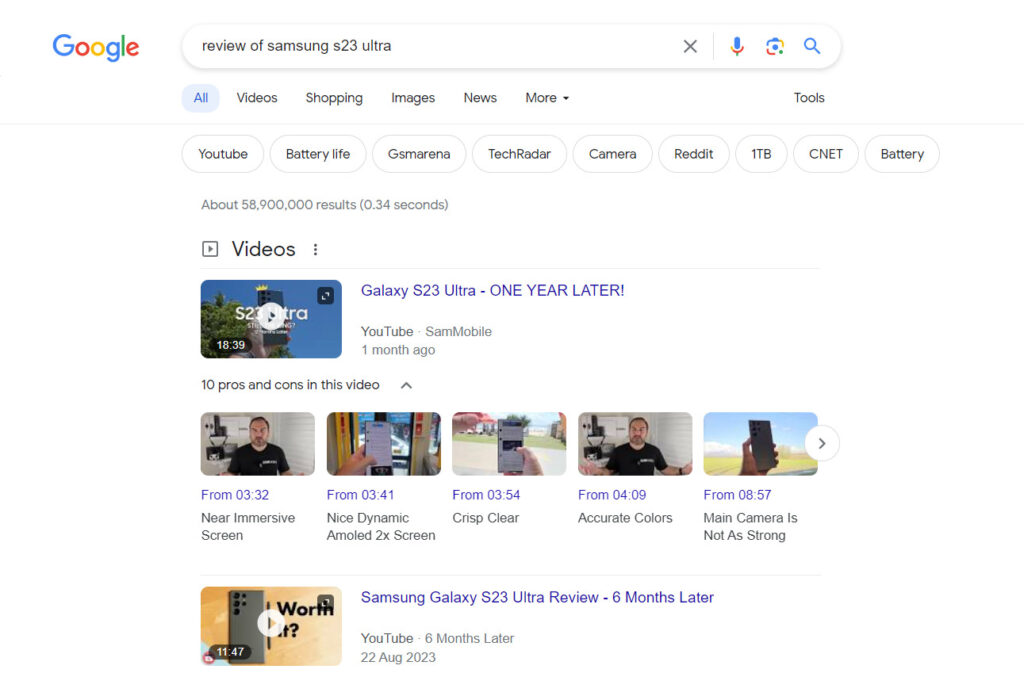Switch to the News results tab
This screenshot has width=1024, height=677.
click(480, 97)
